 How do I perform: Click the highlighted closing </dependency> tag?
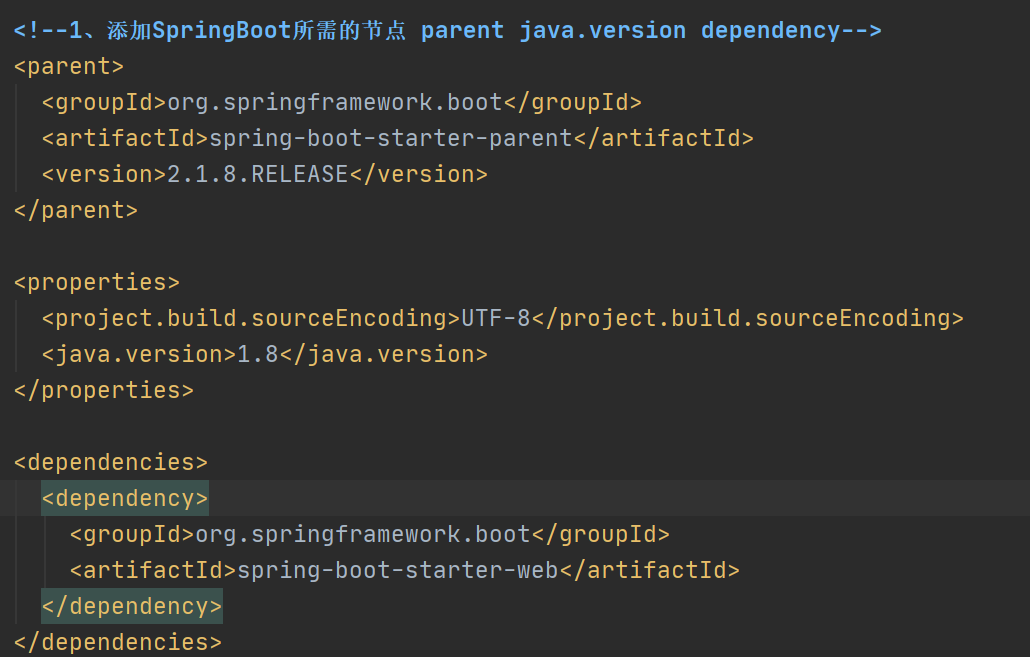tap(132, 606)
